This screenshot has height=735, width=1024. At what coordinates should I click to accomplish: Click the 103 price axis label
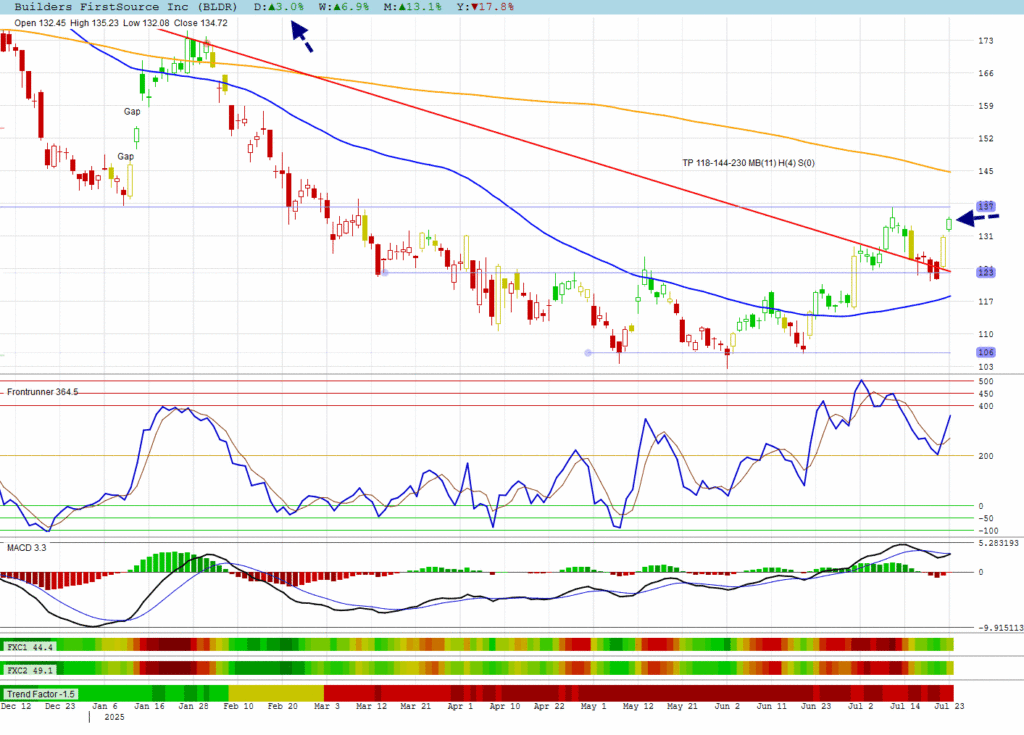[985, 367]
